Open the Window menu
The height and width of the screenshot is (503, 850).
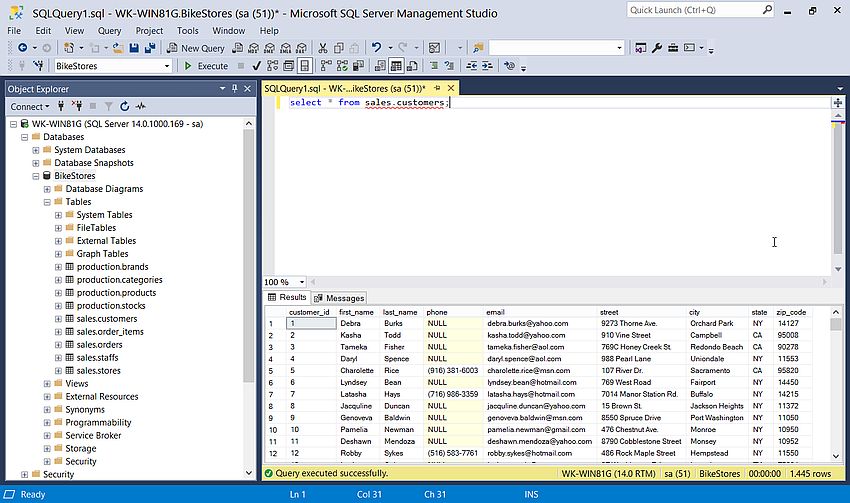(228, 31)
